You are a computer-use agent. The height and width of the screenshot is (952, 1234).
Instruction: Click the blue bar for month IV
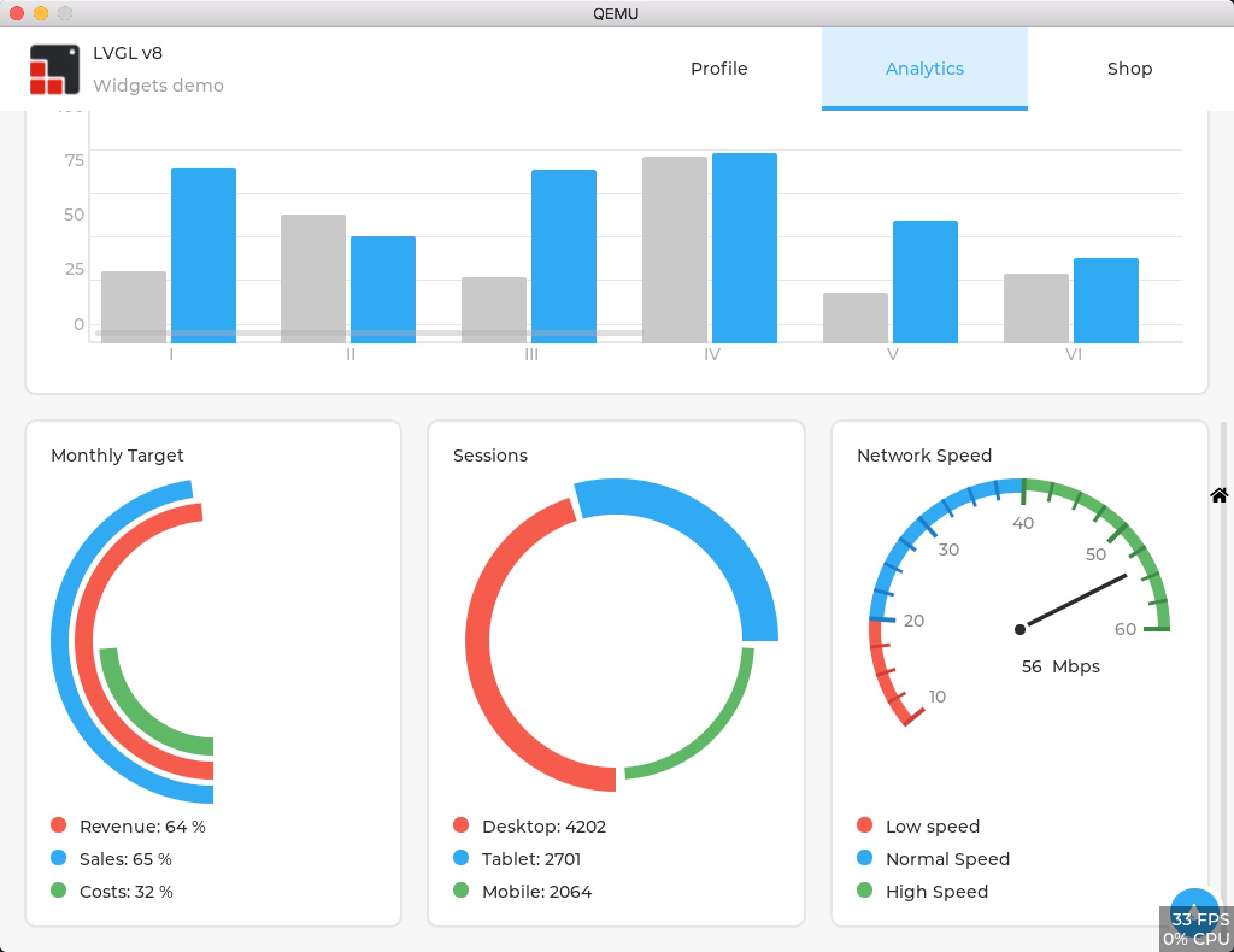tap(744, 247)
